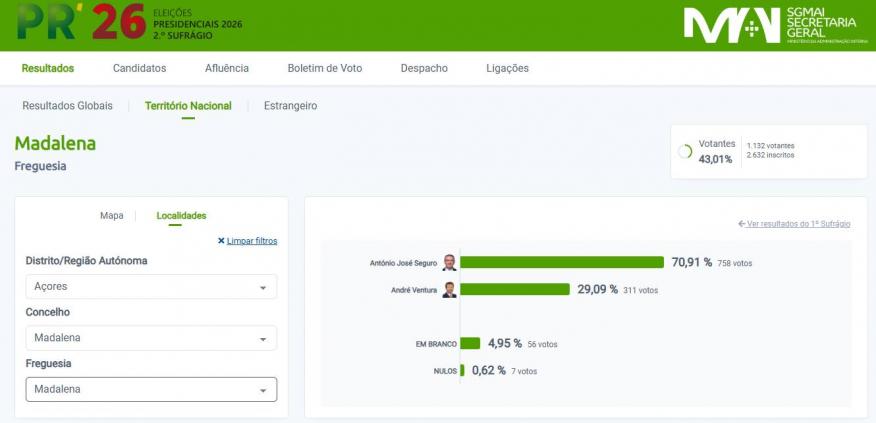Click the Votantes label in turnout card
The width and height of the screenshot is (876, 423).
717,144
